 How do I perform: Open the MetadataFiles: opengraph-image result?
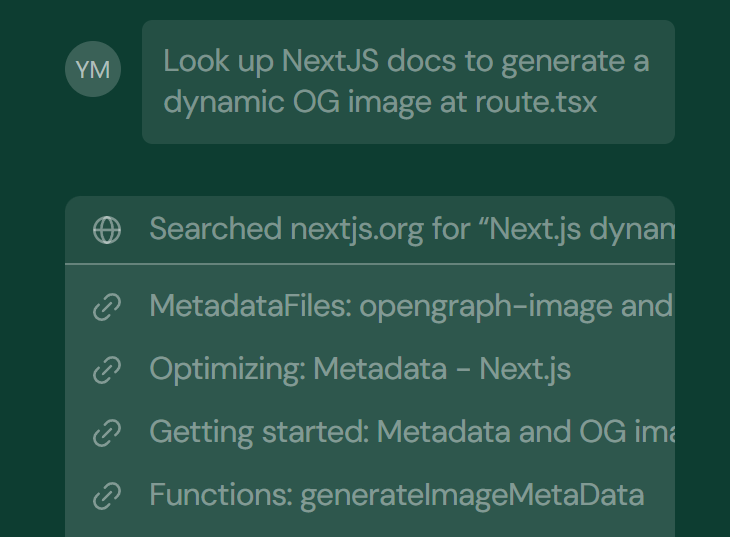[x=410, y=306]
